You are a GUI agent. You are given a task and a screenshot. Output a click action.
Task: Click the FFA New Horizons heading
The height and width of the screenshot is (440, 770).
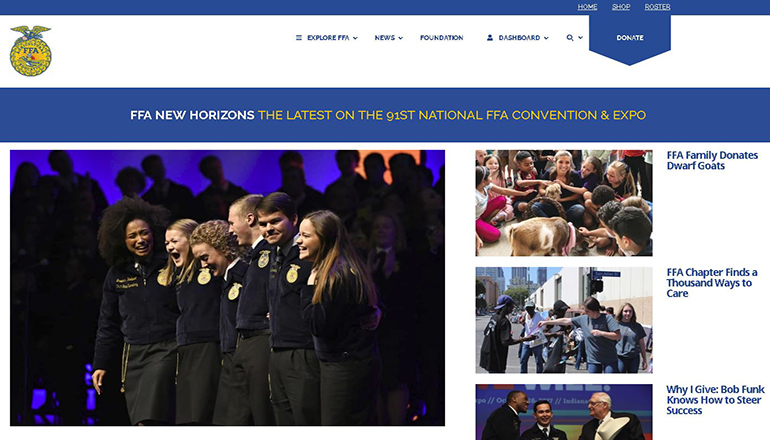point(192,115)
